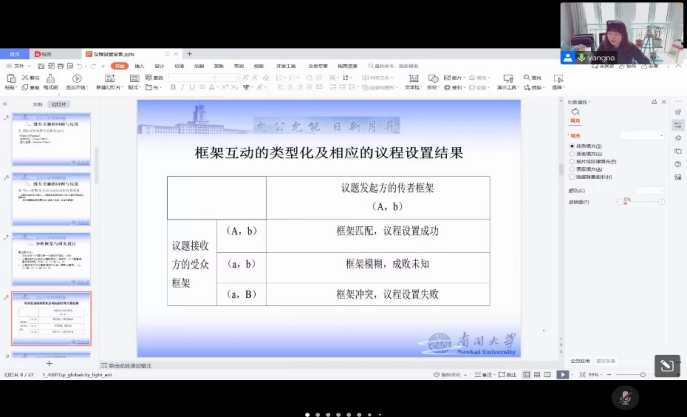Image resolution: width=687 pixels, height=417 pixels.
Task: Click the Bold formatting icon
Action: 174,88
